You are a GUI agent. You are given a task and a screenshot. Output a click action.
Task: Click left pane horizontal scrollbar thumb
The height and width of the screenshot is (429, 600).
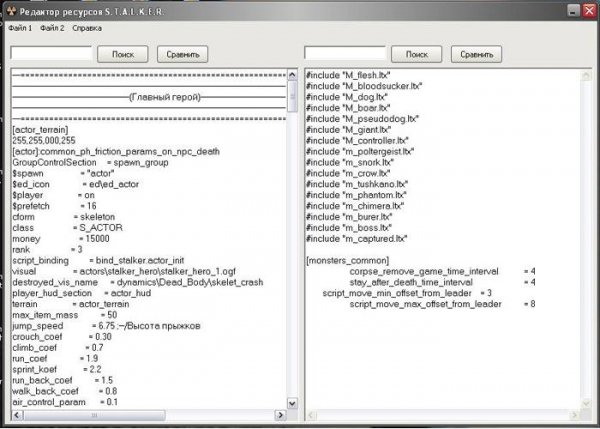click(95, 415)
